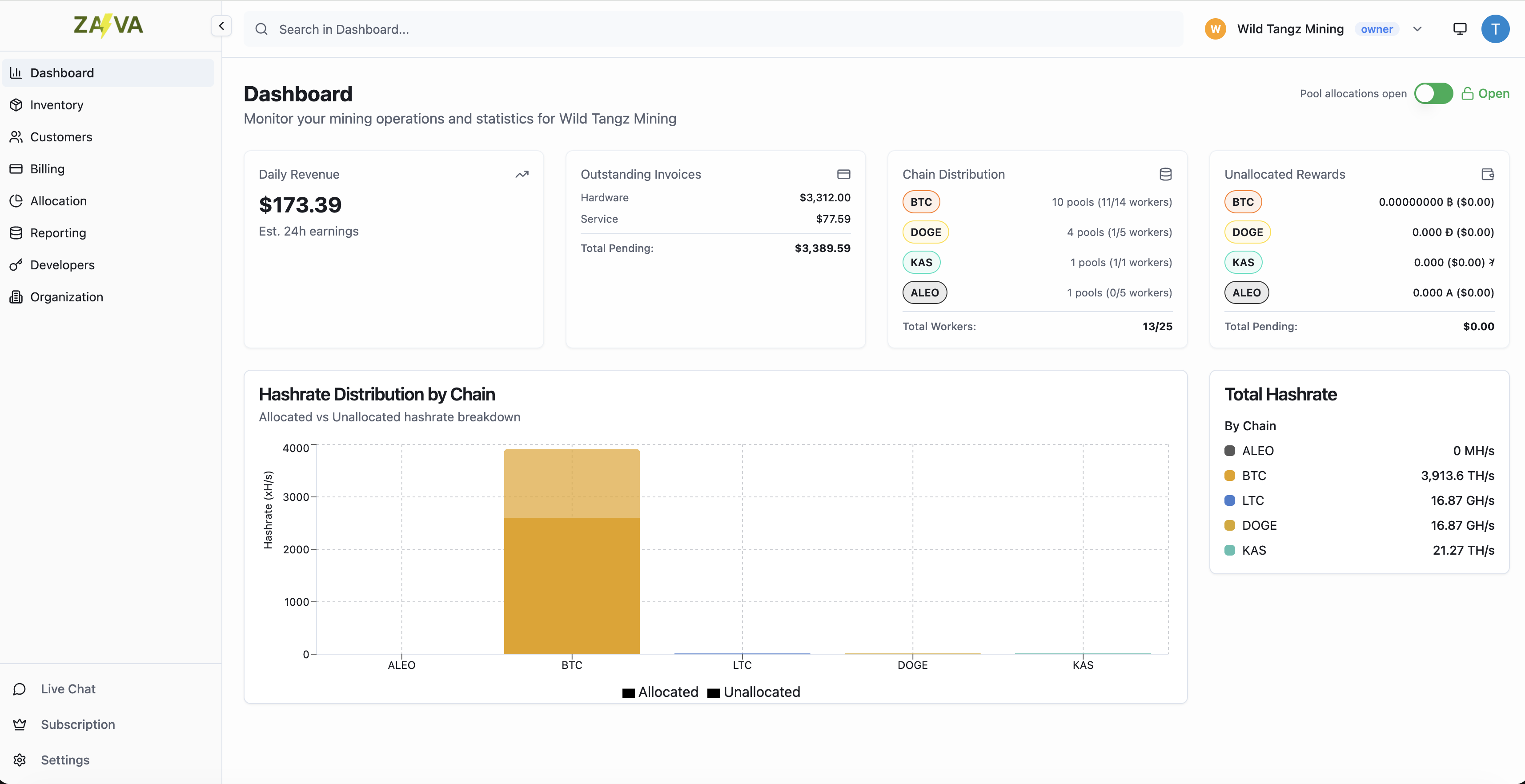Viewport: 1525px width, 784px height.
Task: Click the database icon on Chain Distribution card
Action: coord(1165,174)
